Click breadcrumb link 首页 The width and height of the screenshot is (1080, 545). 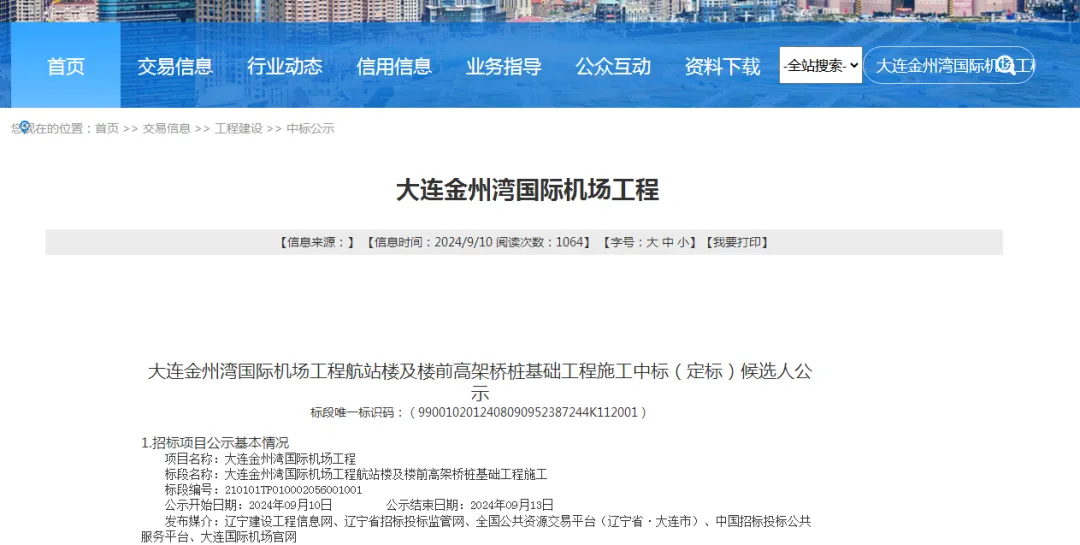107,128
